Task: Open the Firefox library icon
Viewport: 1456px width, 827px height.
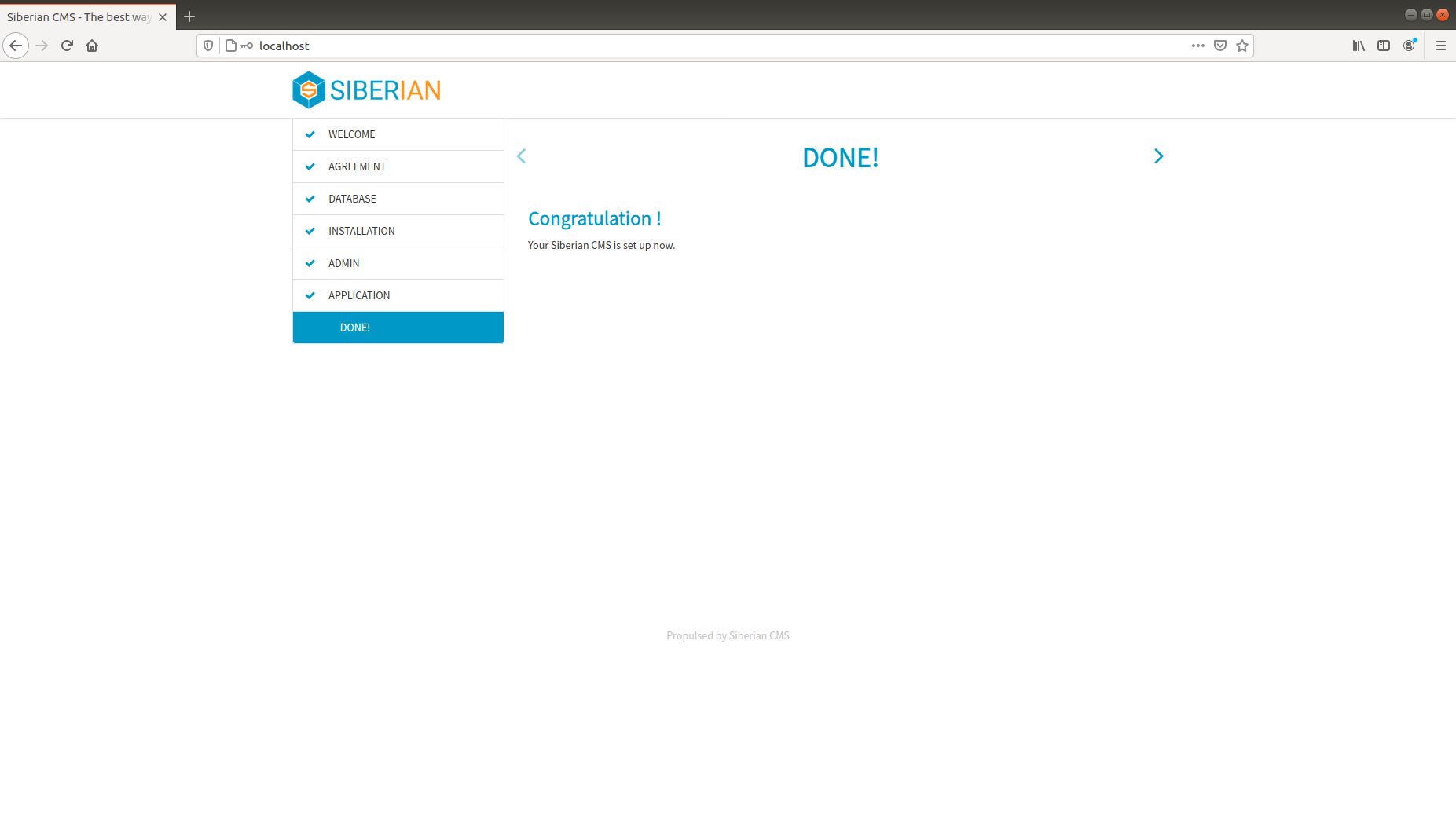Action: click(1358, 46)
